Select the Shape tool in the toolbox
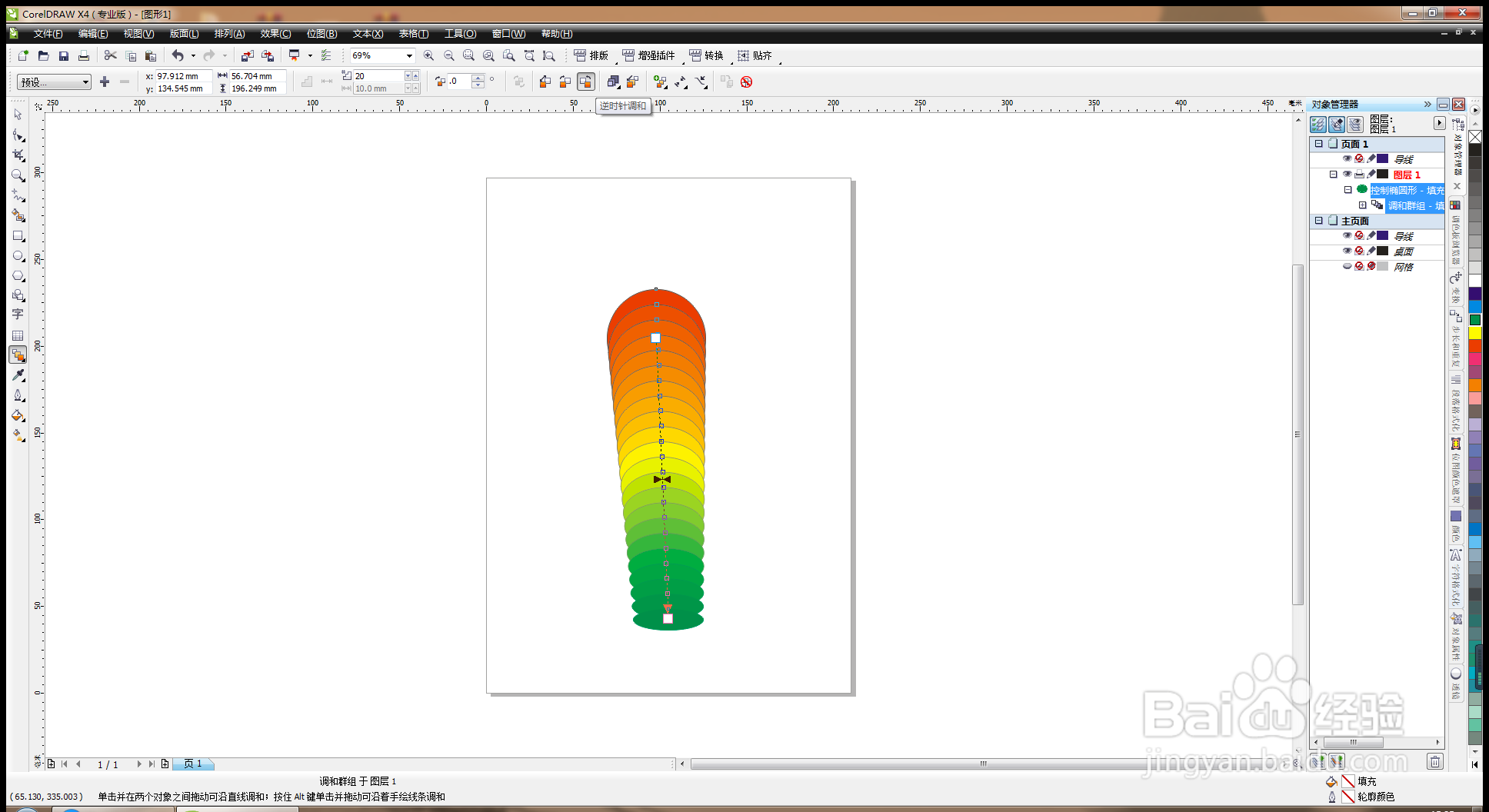 coord(18,135)
